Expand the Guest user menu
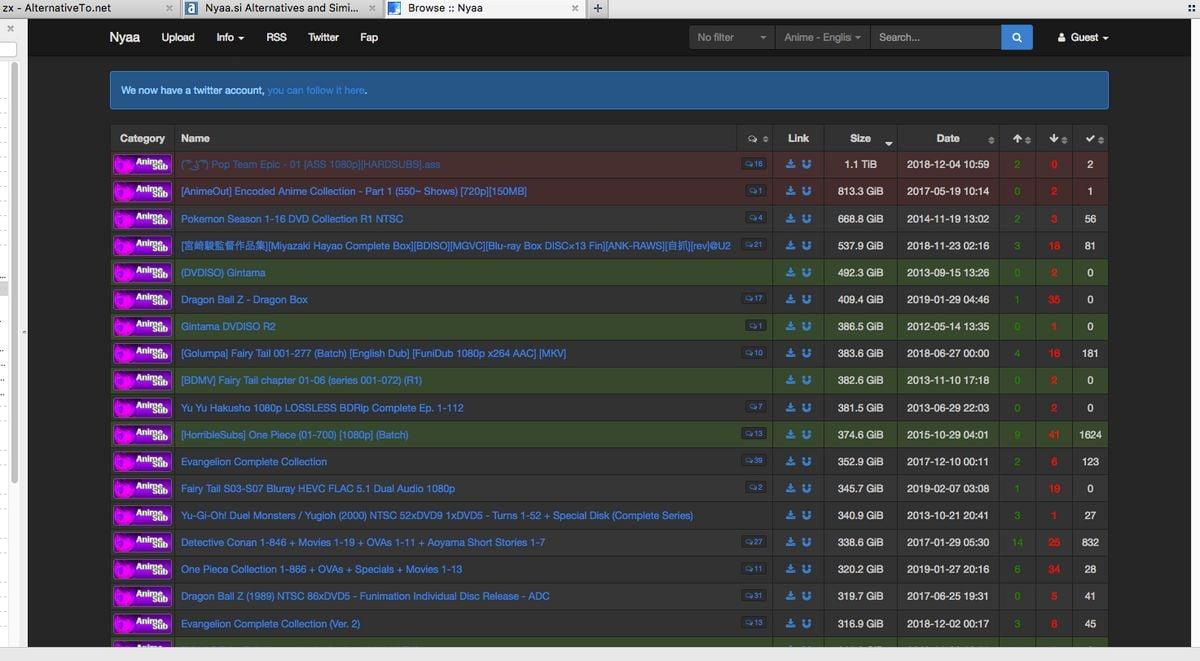 [1083, 37]
